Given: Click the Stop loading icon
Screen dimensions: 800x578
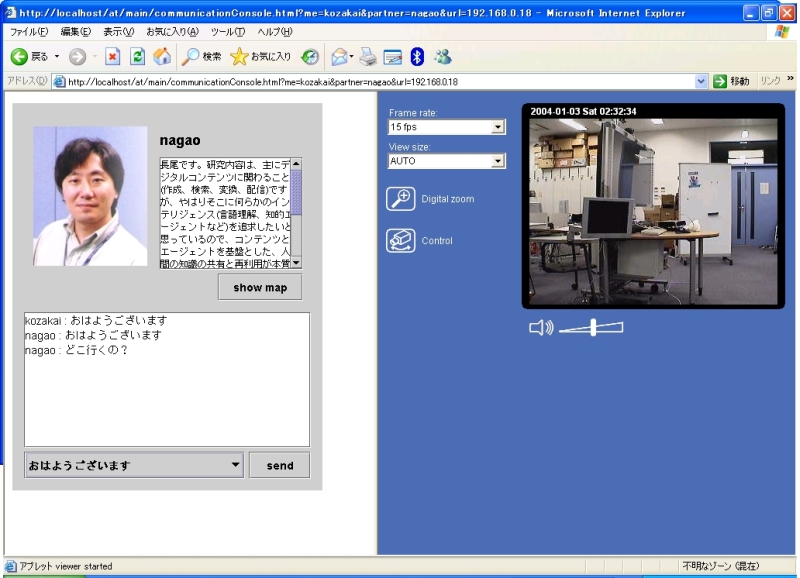Looking at the screenshot, I should [113, 57].
